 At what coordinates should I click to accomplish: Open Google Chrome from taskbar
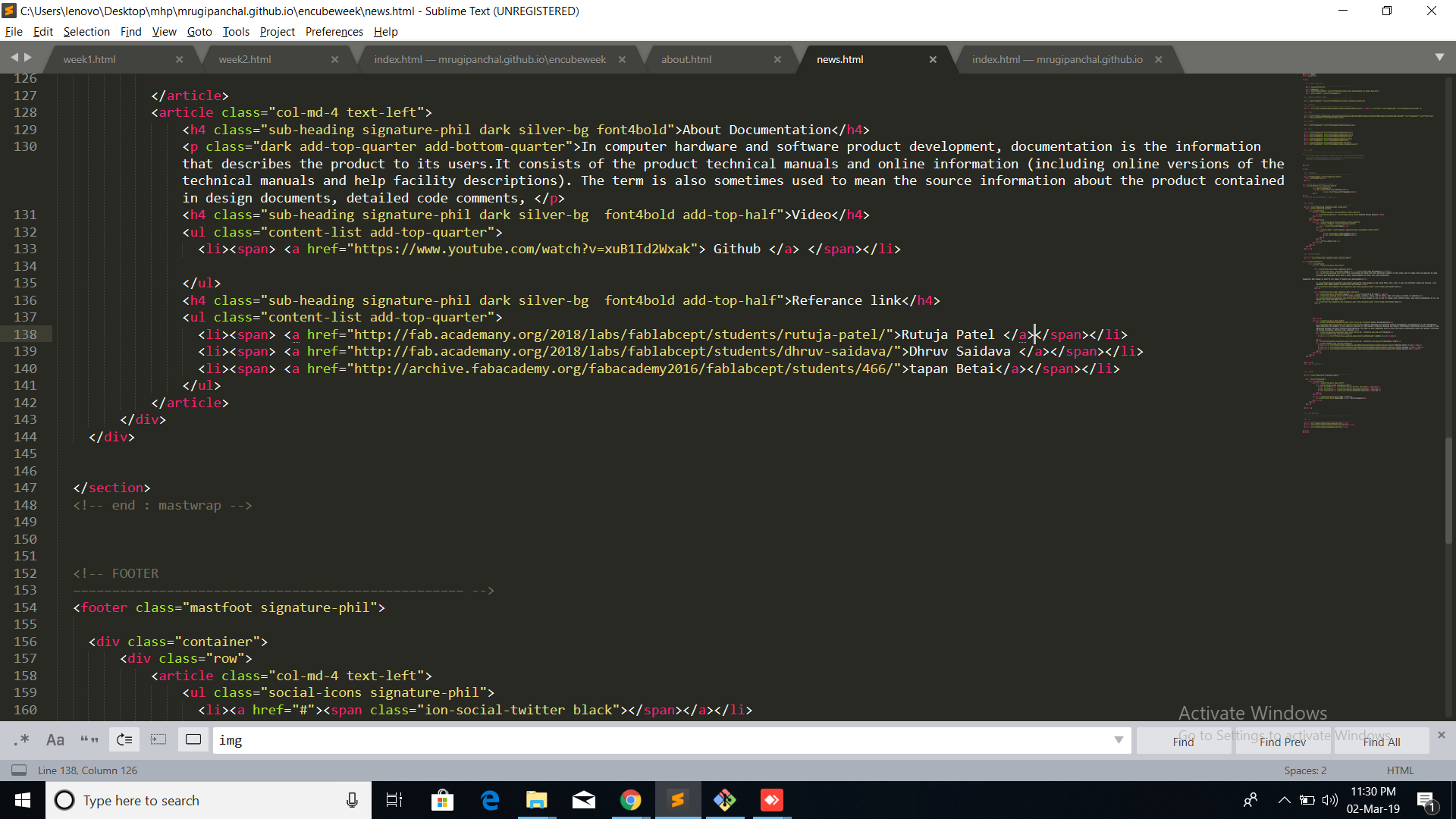631,800
